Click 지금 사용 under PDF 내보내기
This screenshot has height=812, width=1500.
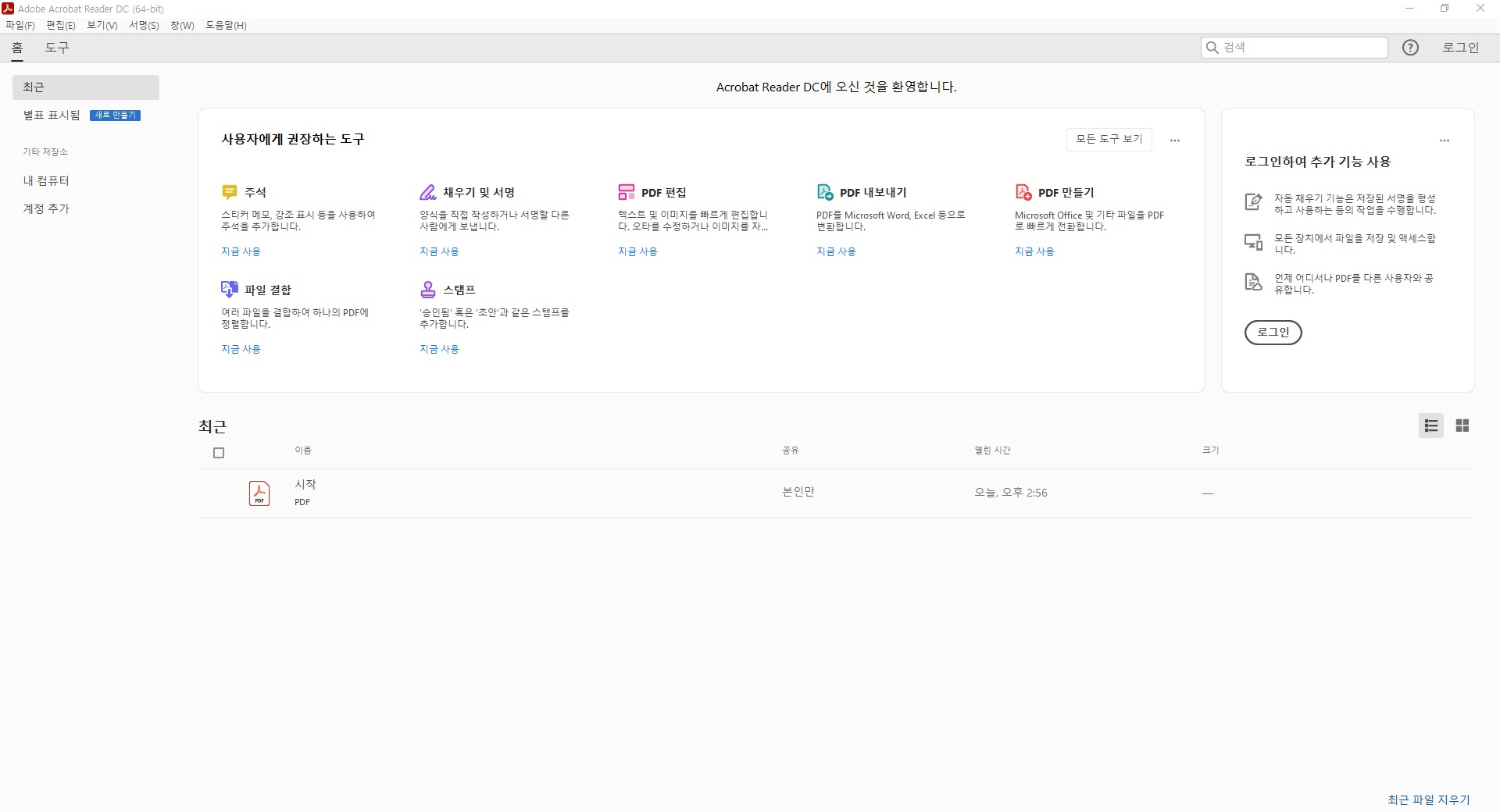pos(836,251)
